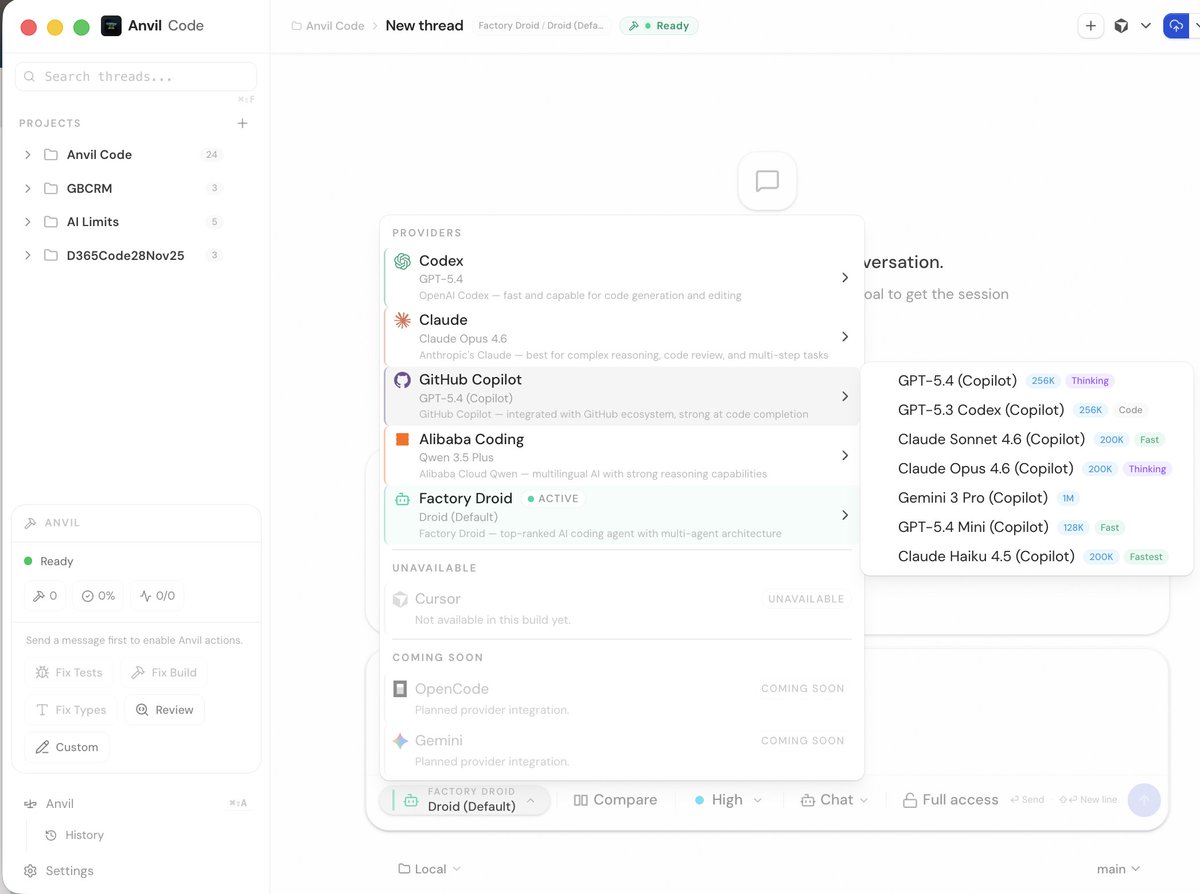This screenshot has width=1200, height=894.
Task: Open the Factory Droid submenu chevron
Action: click(845, 515)
